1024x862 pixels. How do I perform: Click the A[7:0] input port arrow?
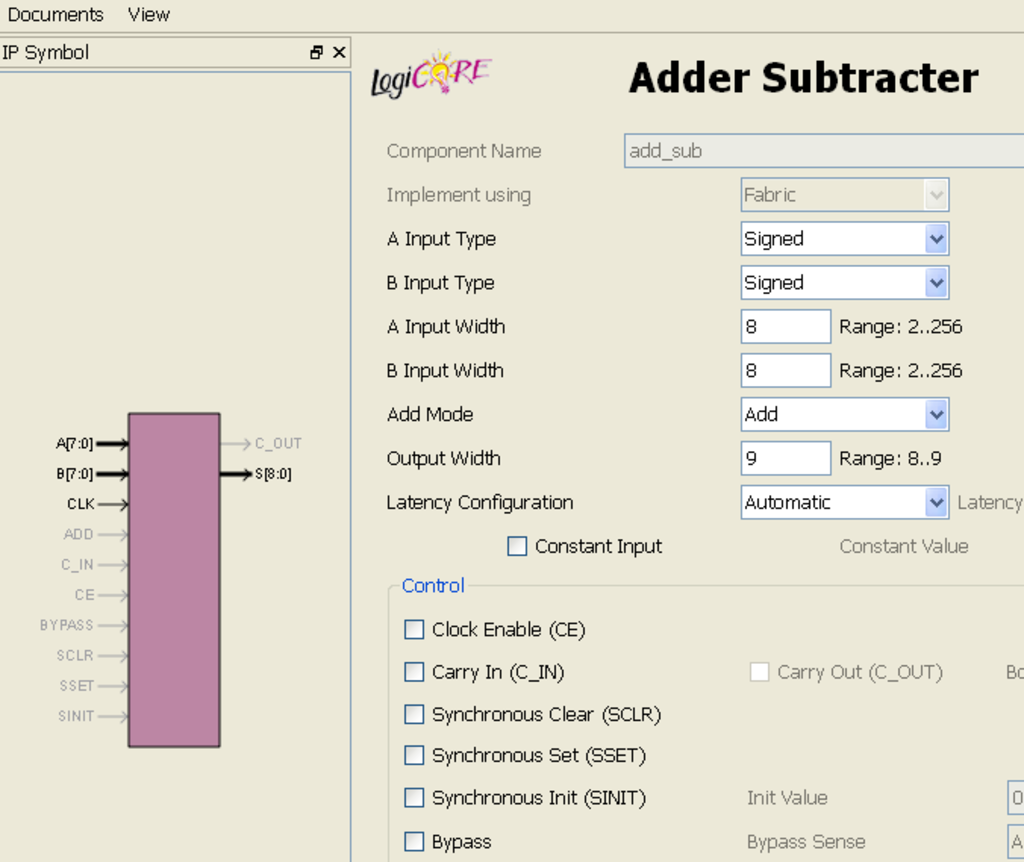click(112, 444)
